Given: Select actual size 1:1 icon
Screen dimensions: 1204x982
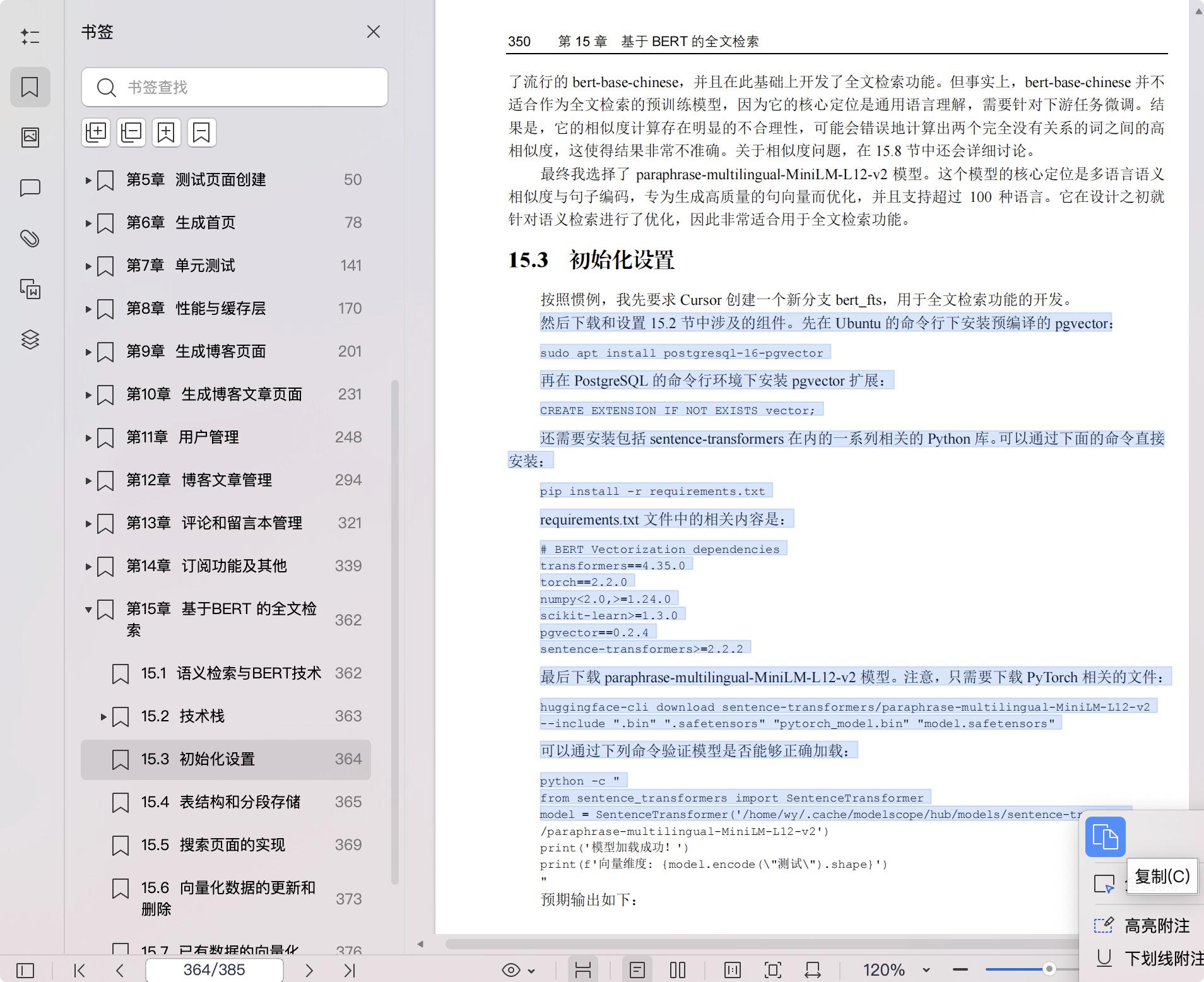Looking at the screenshot, I should click(x=733, y=970).
